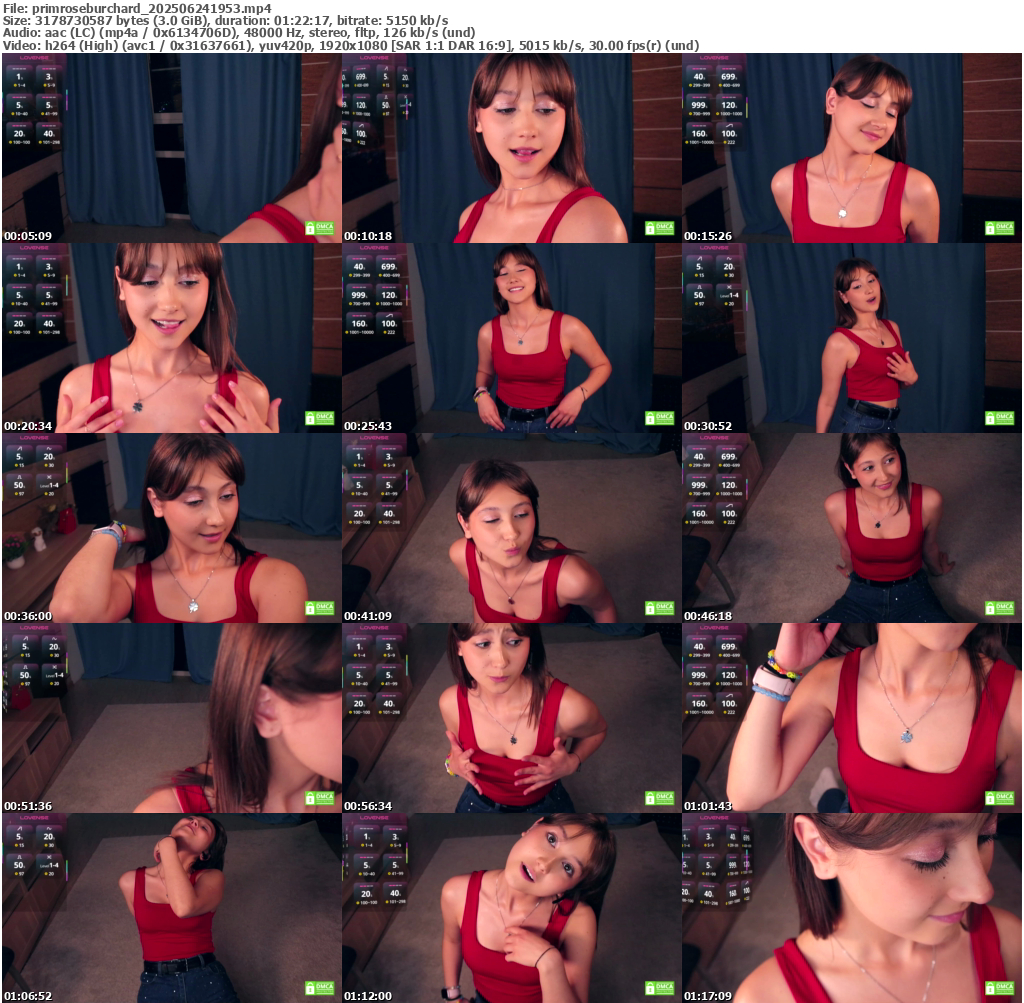
Task: Open the thumbnail frame at 00:41:09
Action: pos(512,528)
